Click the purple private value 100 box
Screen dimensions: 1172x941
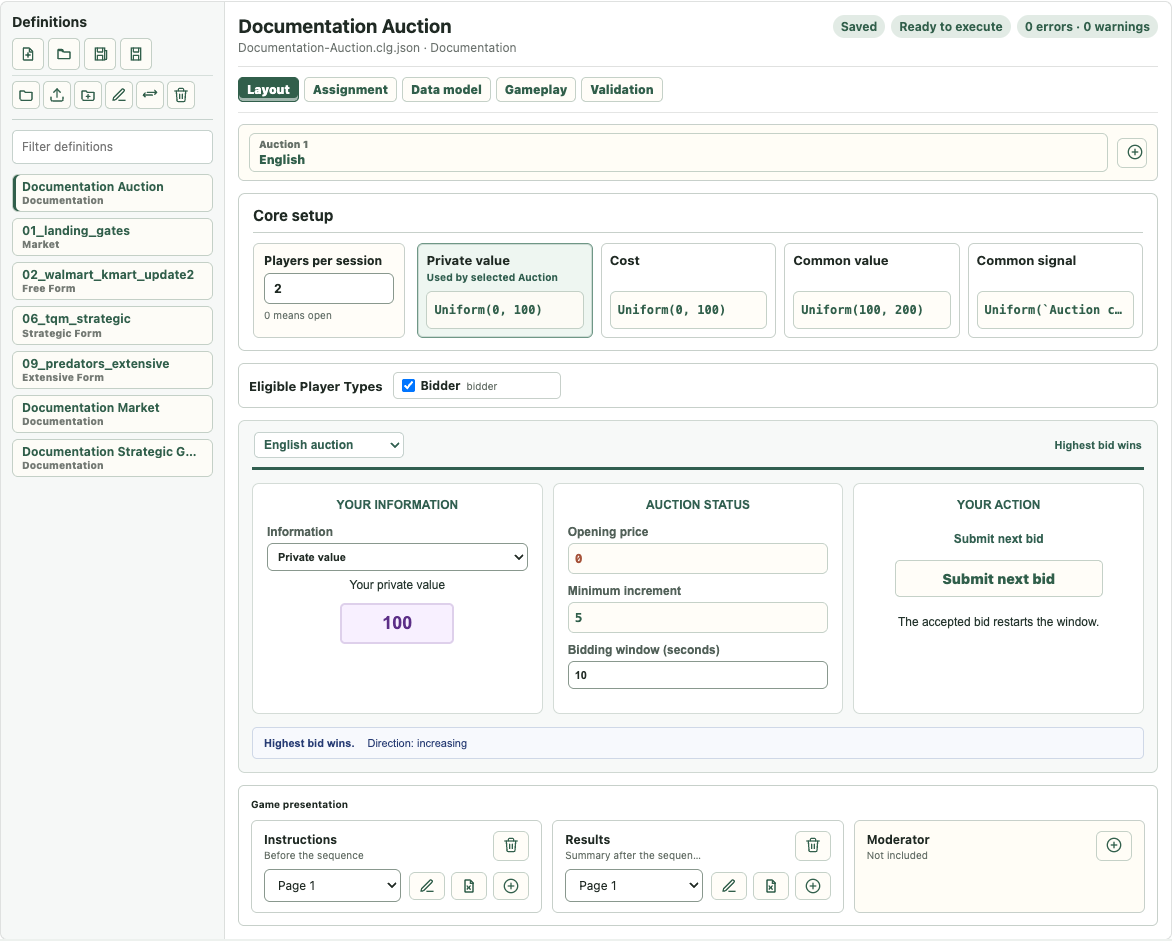[x=397, y=623]
